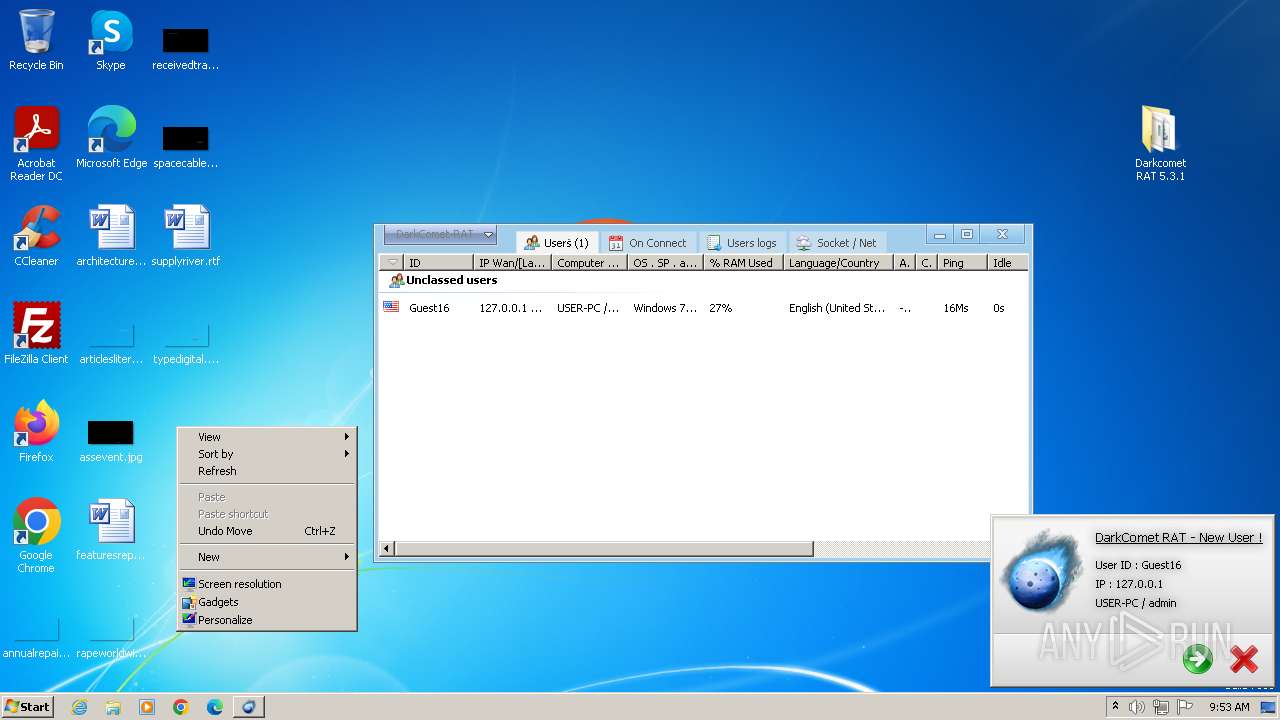
Task: Expand the Sort by submenu
Action: click(267, 454)
